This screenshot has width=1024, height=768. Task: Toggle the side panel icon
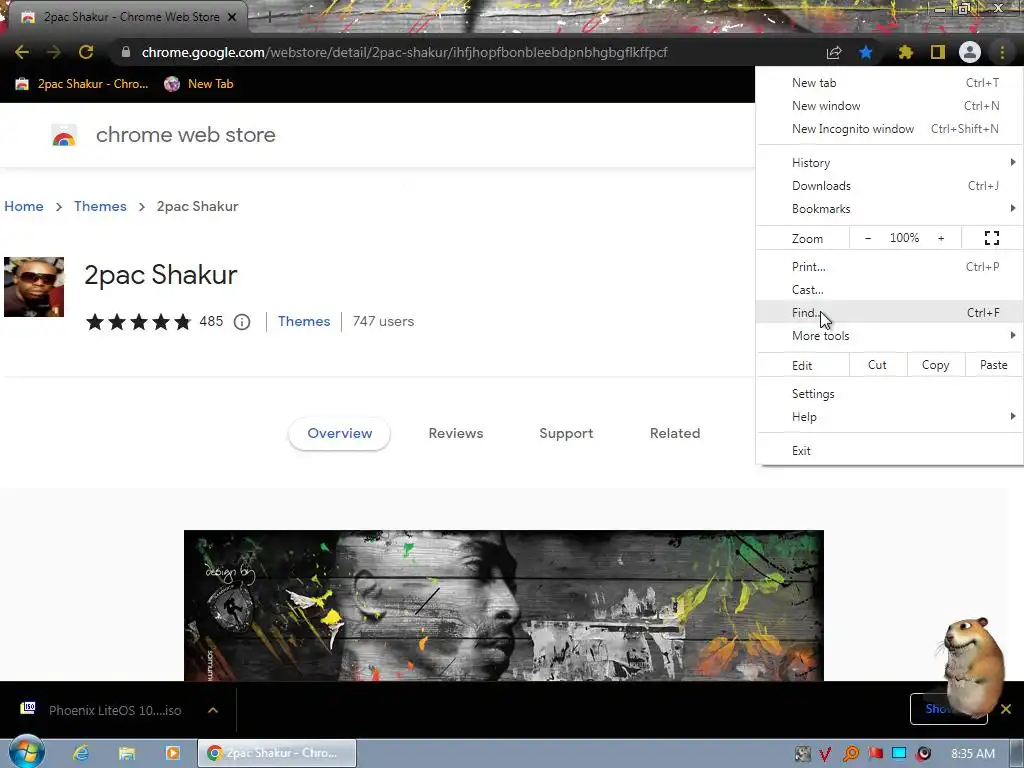[938, 52]
